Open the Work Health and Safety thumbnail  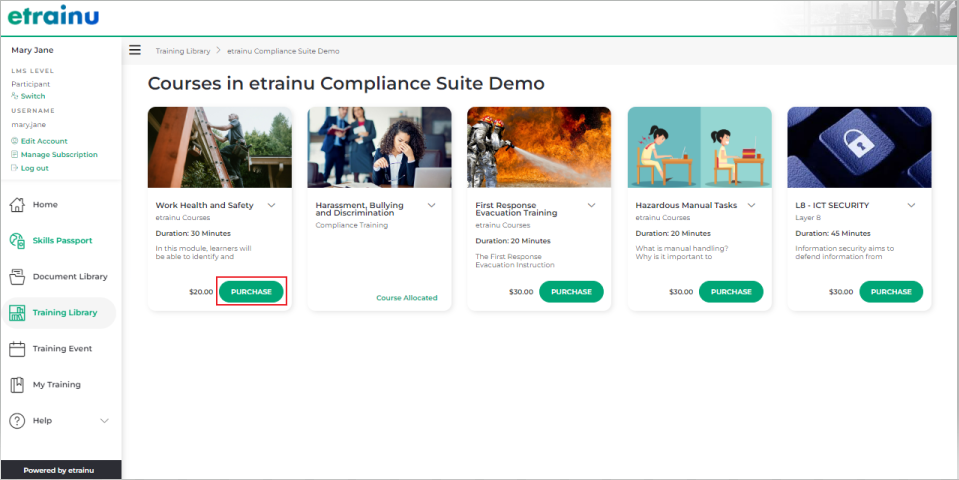220,147
